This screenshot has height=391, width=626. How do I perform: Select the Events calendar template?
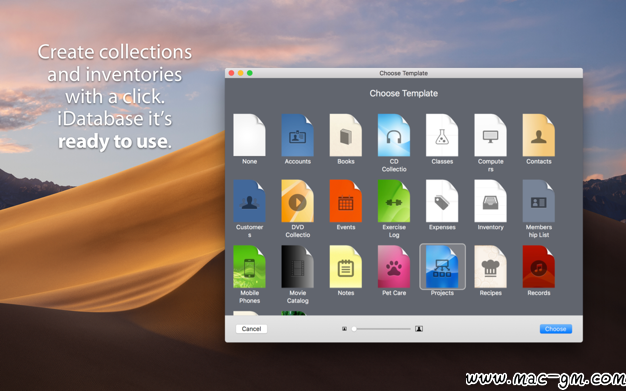346,201
